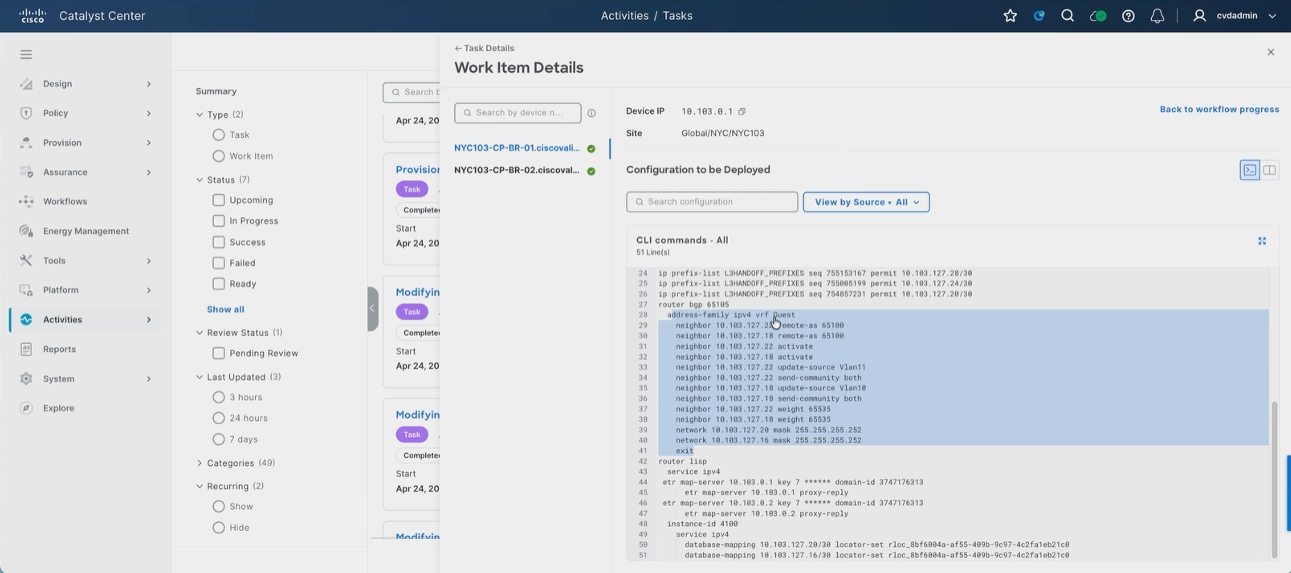
Task: Click the Policy shield icon
Action: (26, 113)
